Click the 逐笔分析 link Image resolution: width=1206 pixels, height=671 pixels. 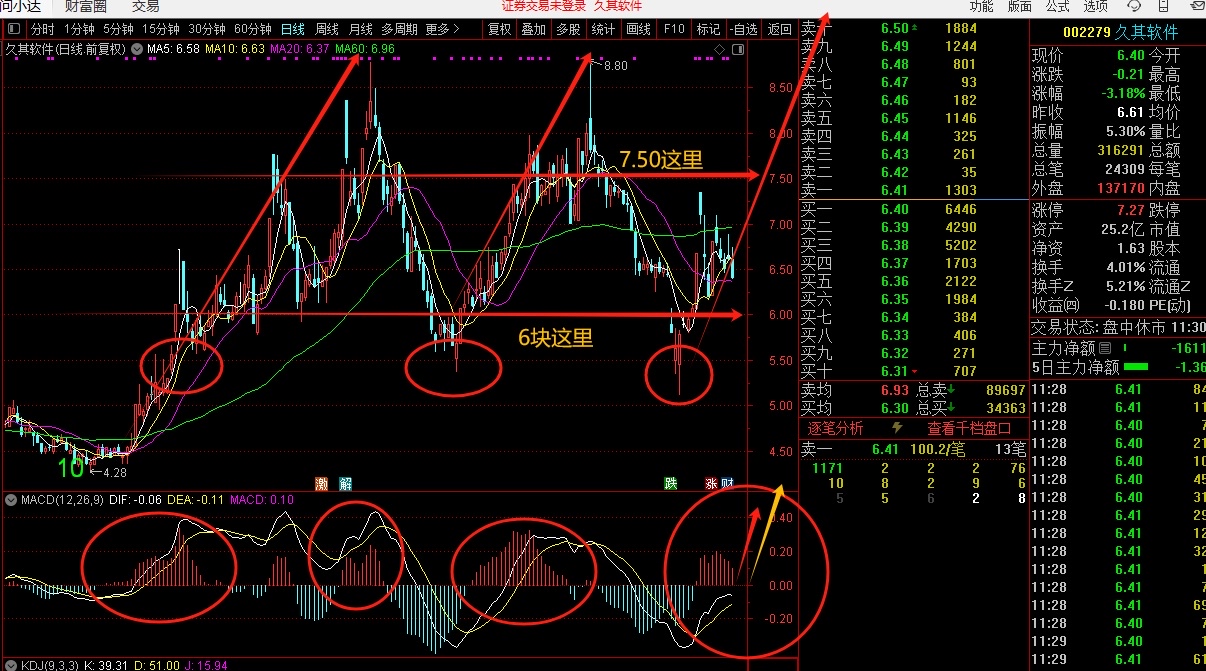point(836,428)
